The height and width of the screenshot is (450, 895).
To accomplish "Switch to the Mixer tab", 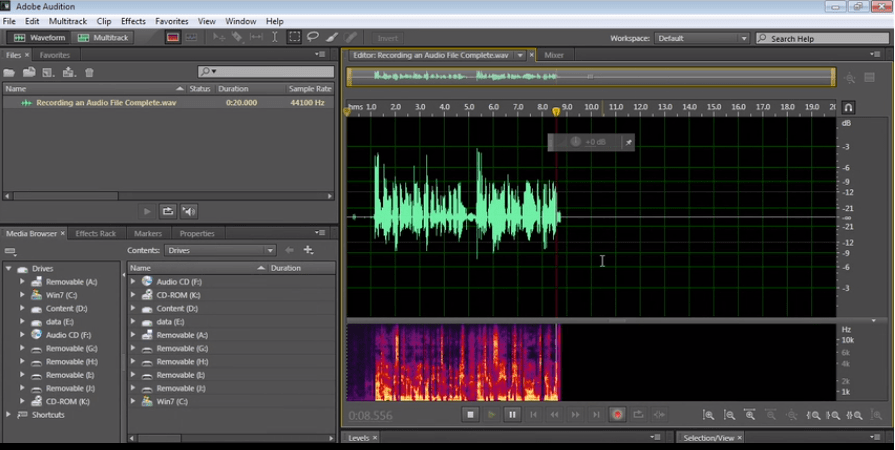I will (x=554, y=55).
